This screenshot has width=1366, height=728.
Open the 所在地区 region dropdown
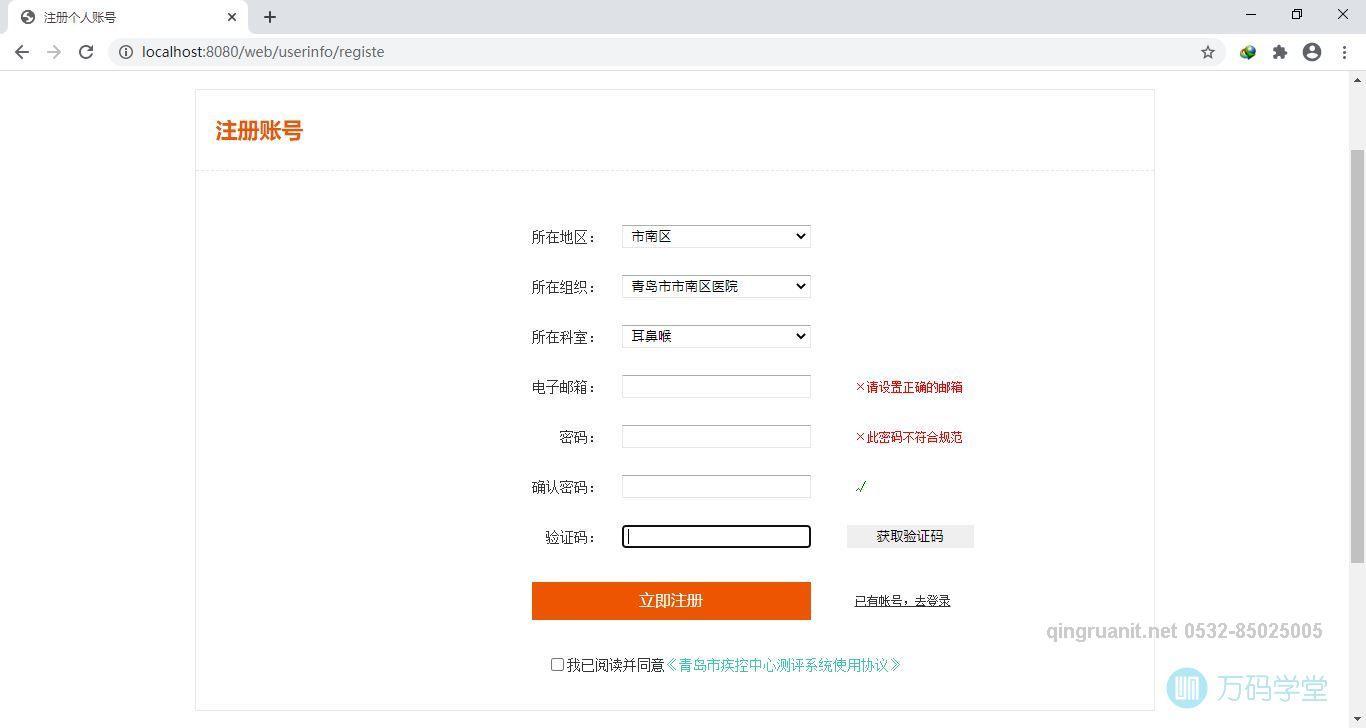point(715,236)
